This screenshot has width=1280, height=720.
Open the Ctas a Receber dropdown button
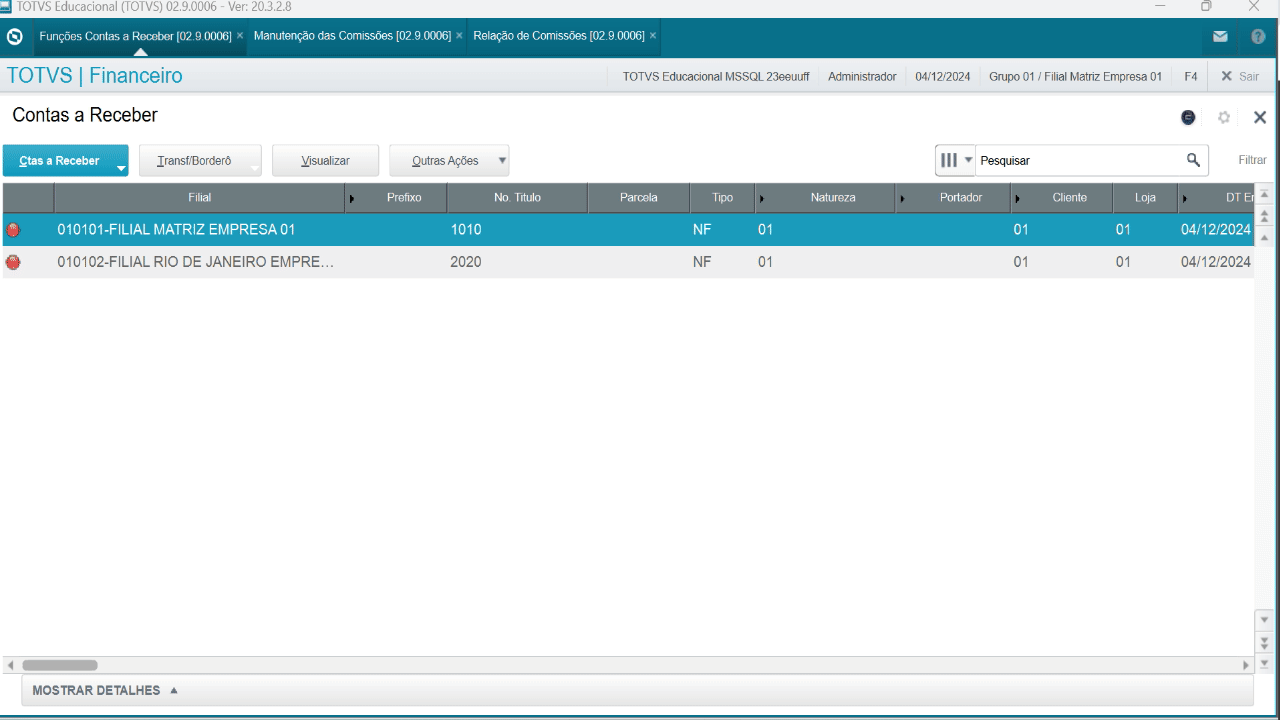coord(66,161)
